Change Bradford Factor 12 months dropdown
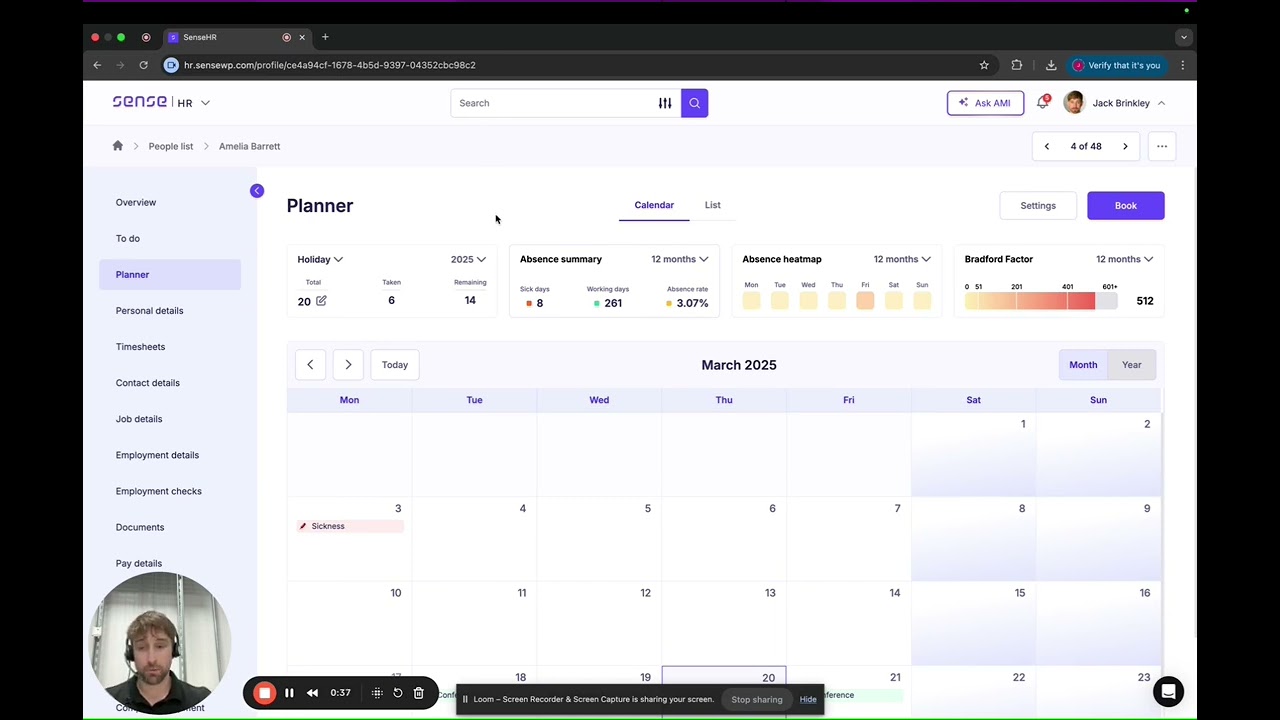The height and width of the screenshot is (720, 1280). pos(1124,259)
